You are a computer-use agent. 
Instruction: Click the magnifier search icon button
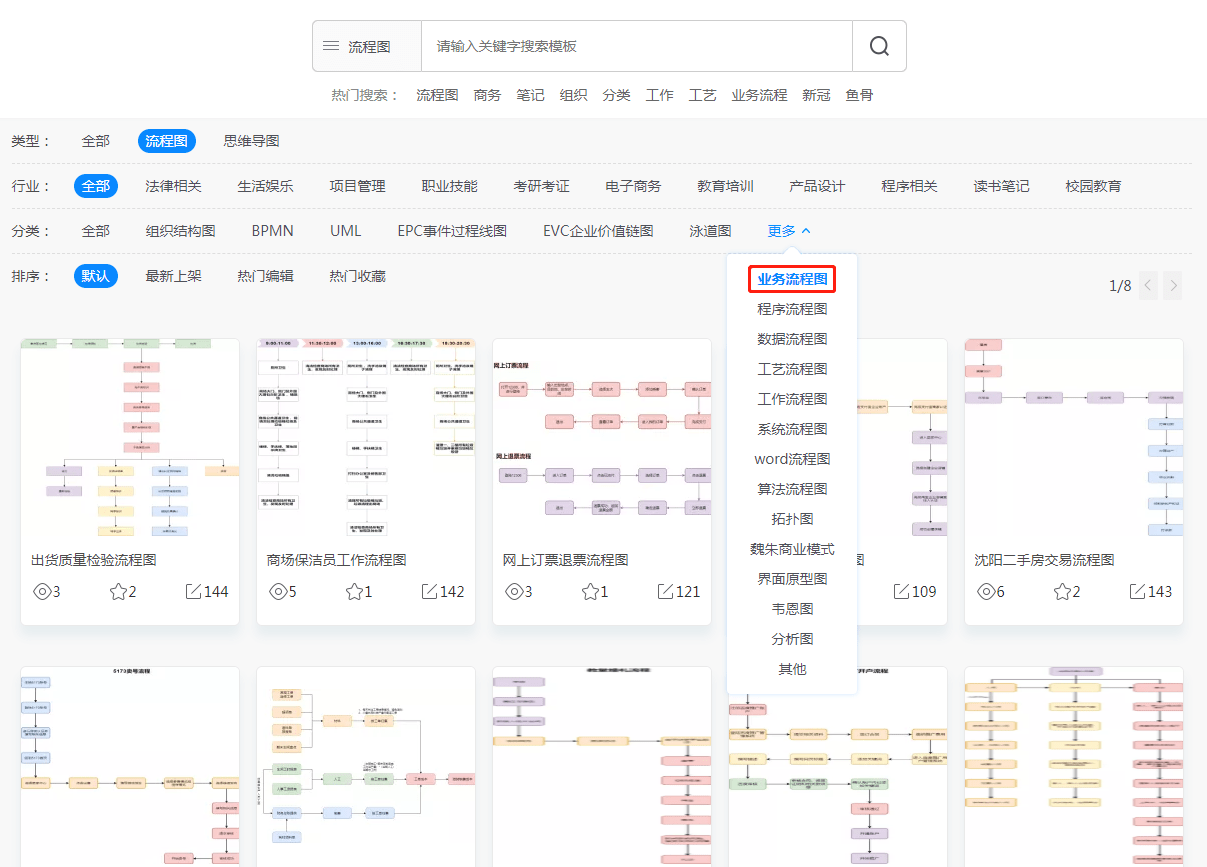tap(879, 46)
